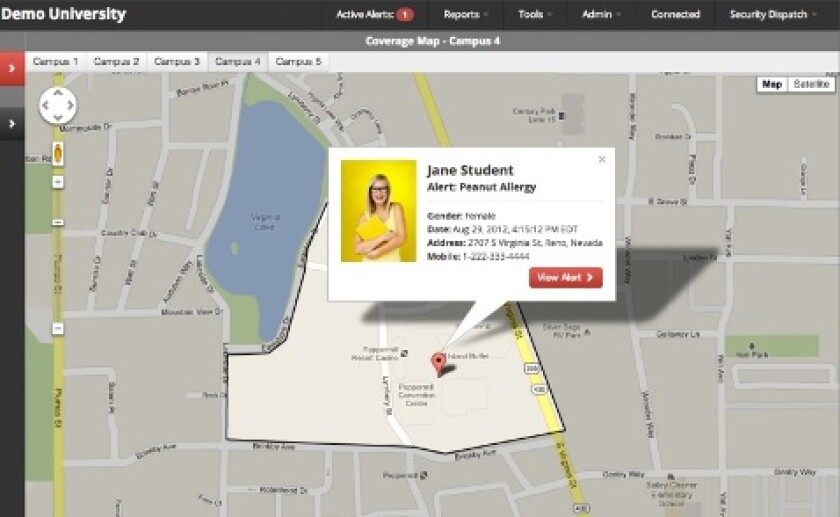
Task: Zoom out with the minus button
Action: (x=58, y=328)
